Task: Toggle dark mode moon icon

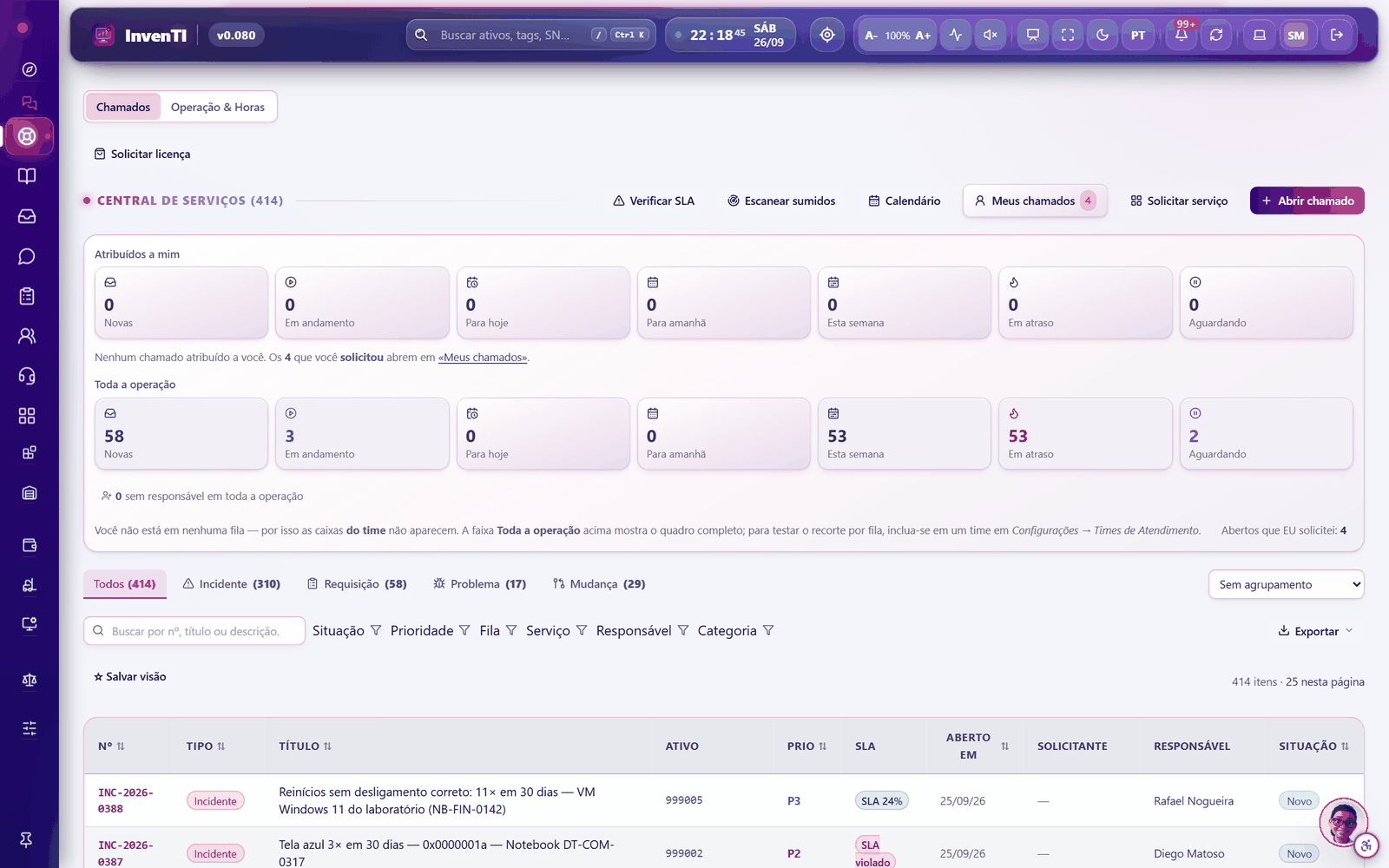Action: [x=1103, y=35]
